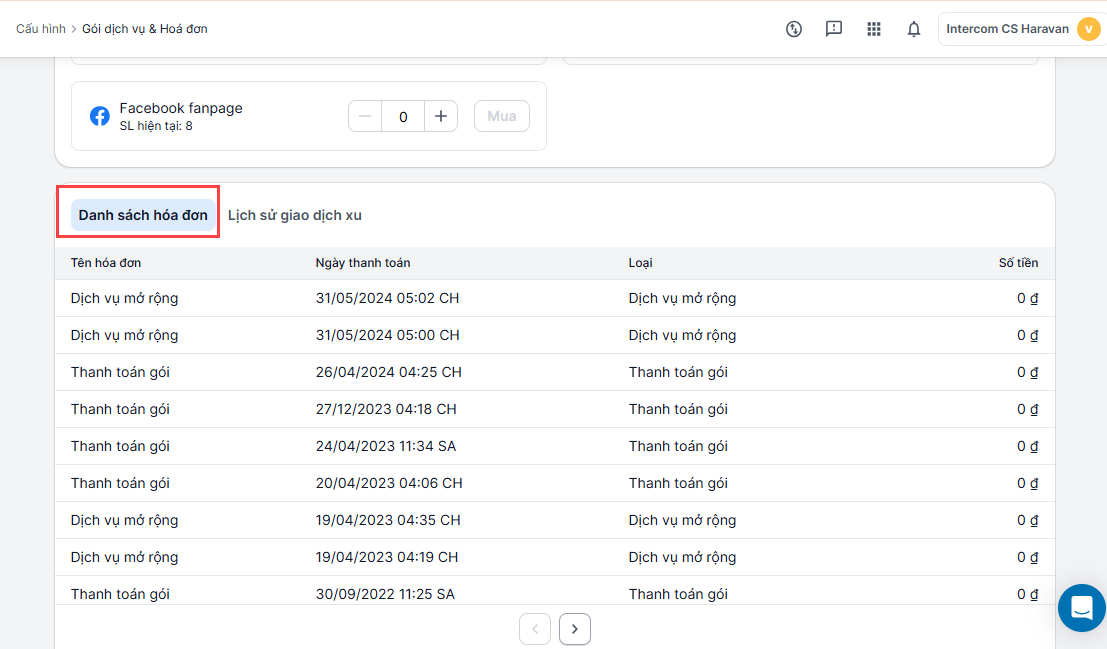Open the Intercom chat widget bubble

(1081, 608)
